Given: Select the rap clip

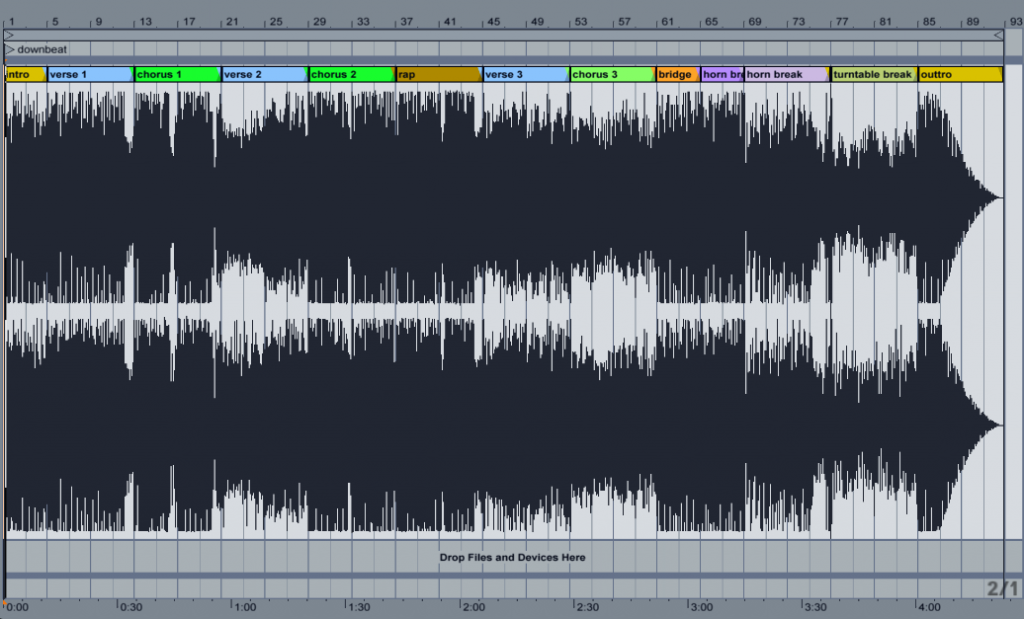Looking at the screenshot, I should pyautogui.click(x=439, y=74).
